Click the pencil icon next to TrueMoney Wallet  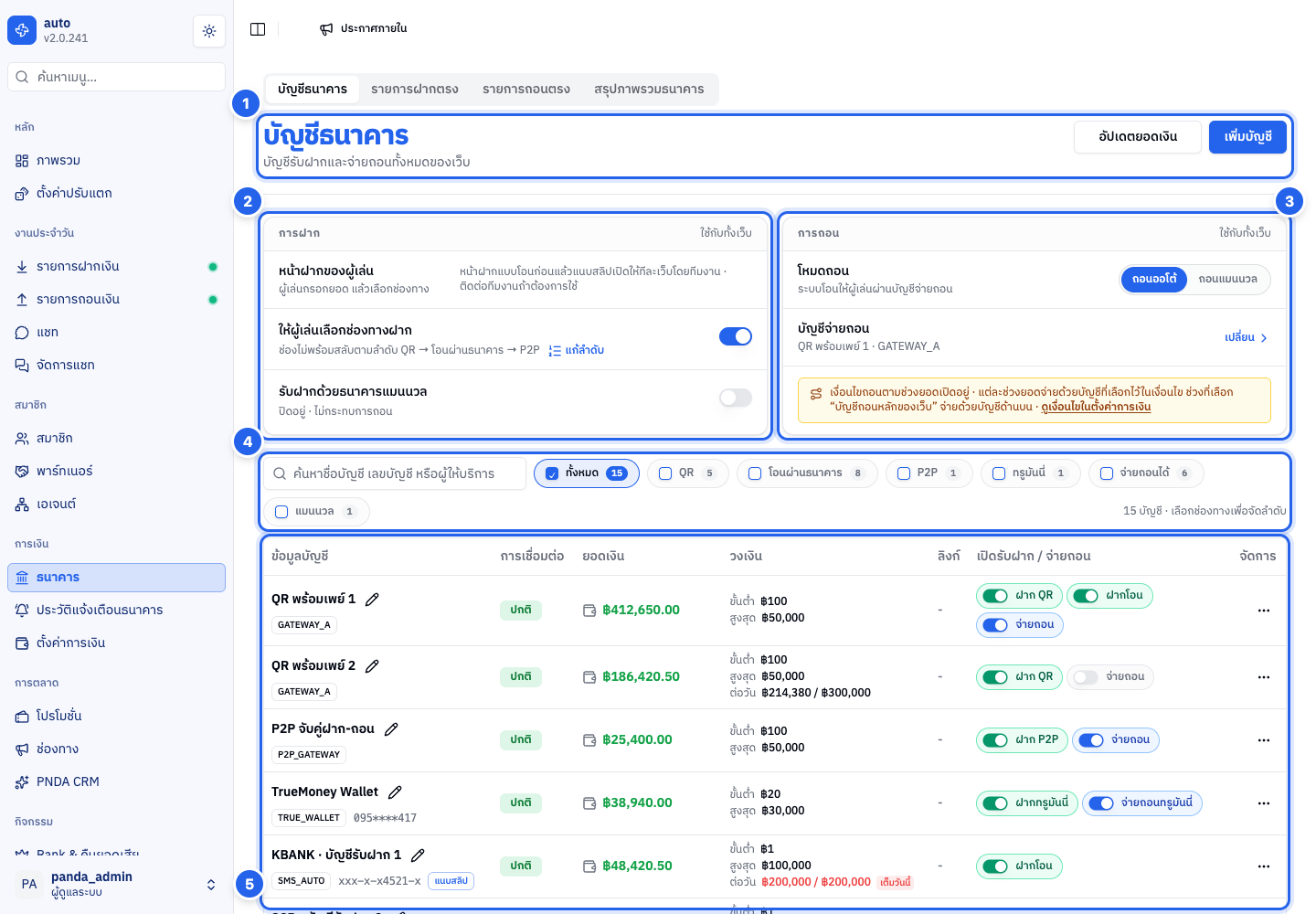coord(395,792)
